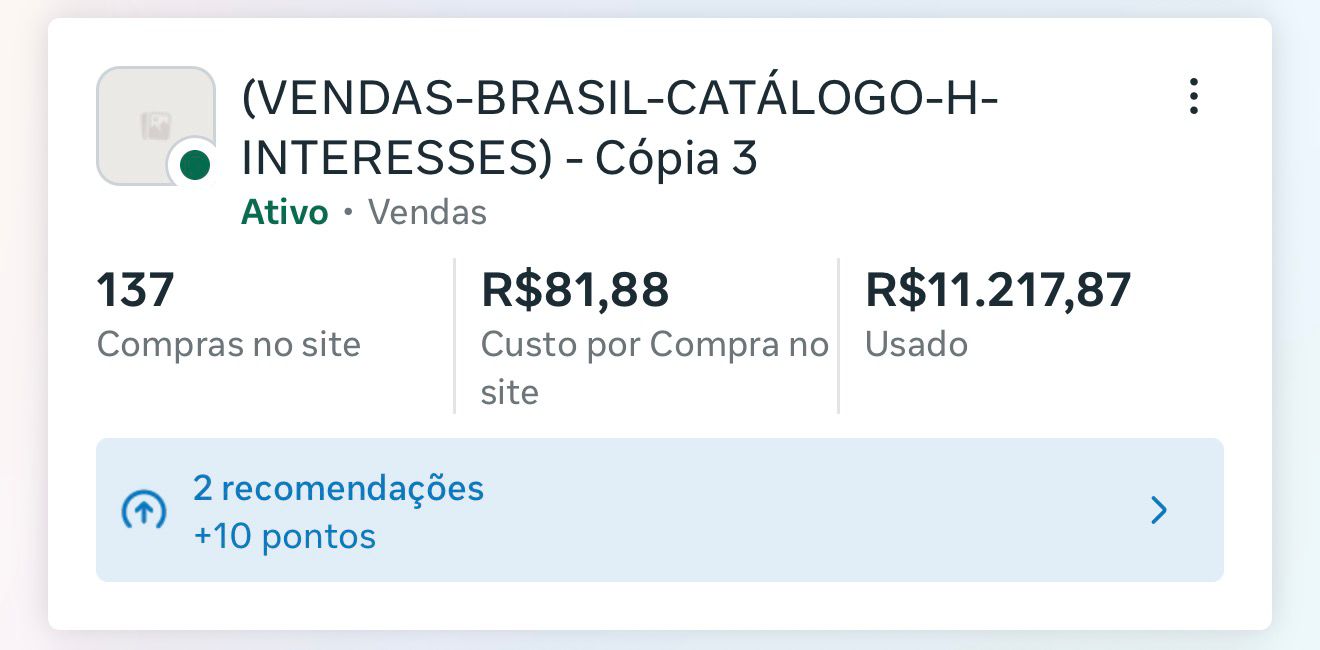This screenshot has width=1320, height=650.
Task: Click the divider between purchases and cost metrics
Action: click(x=455, y=335)
